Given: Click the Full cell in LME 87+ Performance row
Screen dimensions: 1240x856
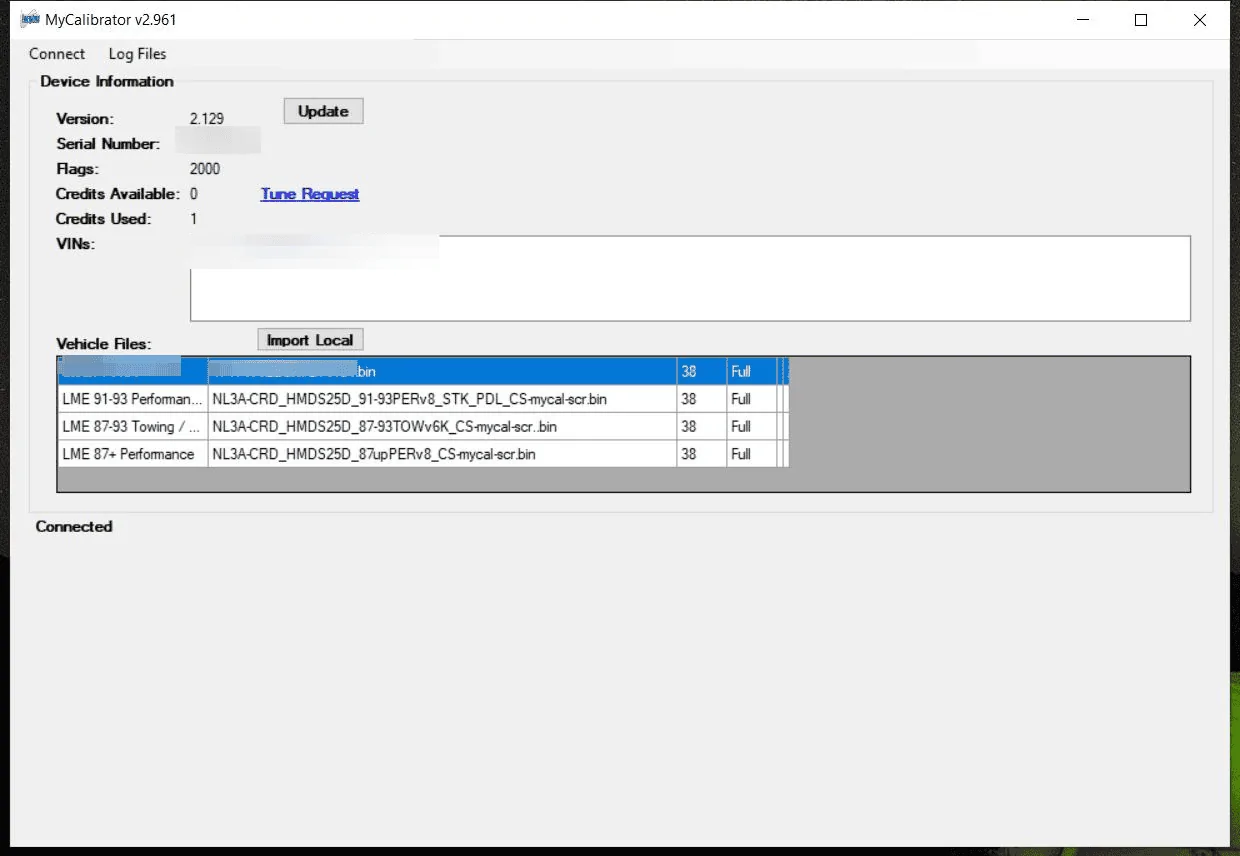Looking at the screenshot, I should click(x=751, y=454).
